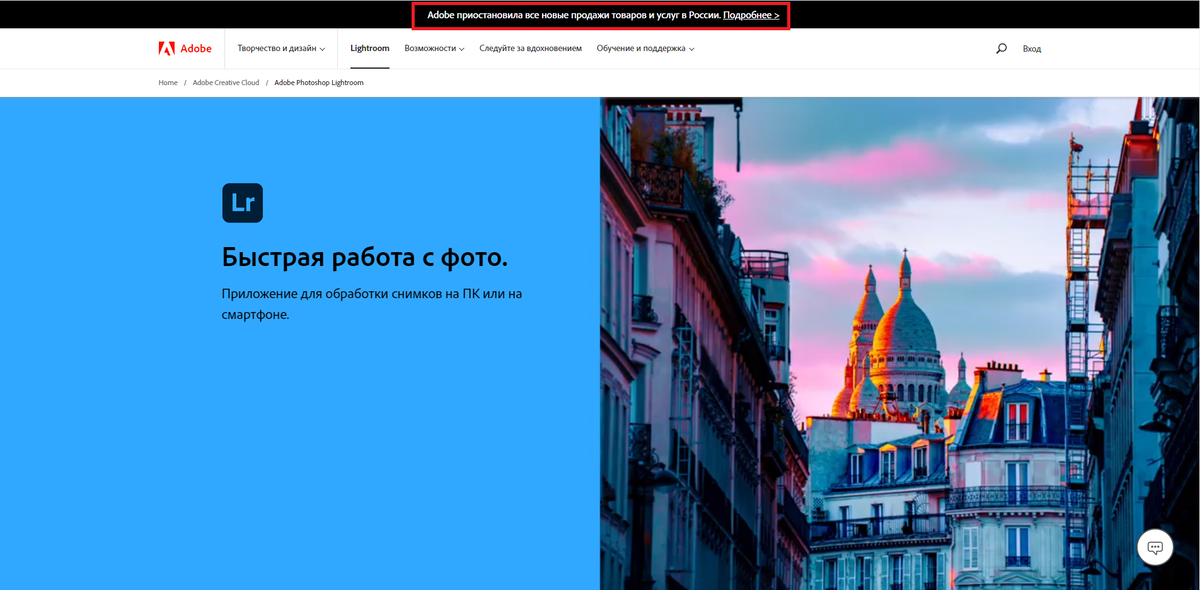The width and height of the screenshot is (1200, 590).
Task: Open the «Следуйте за вдохновением» menu item
Action: tap(530, 47)
